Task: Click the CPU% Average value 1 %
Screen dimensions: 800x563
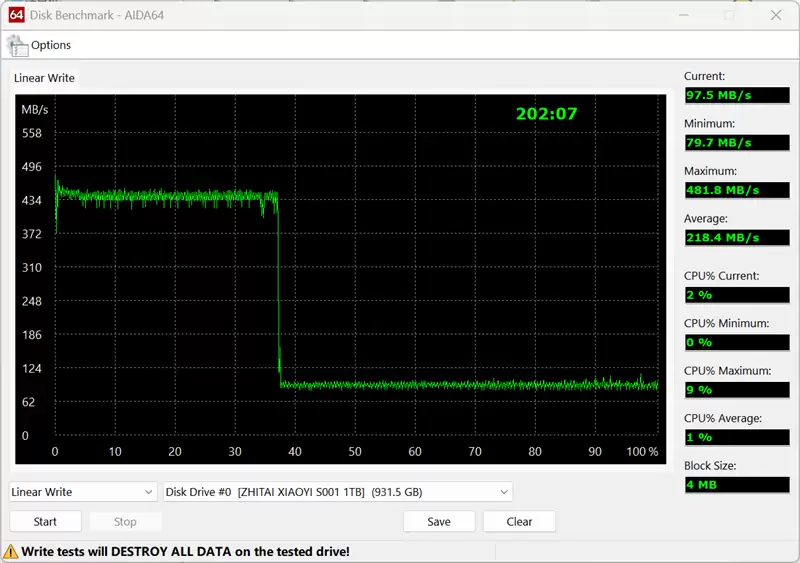Action: coord(737,437)
